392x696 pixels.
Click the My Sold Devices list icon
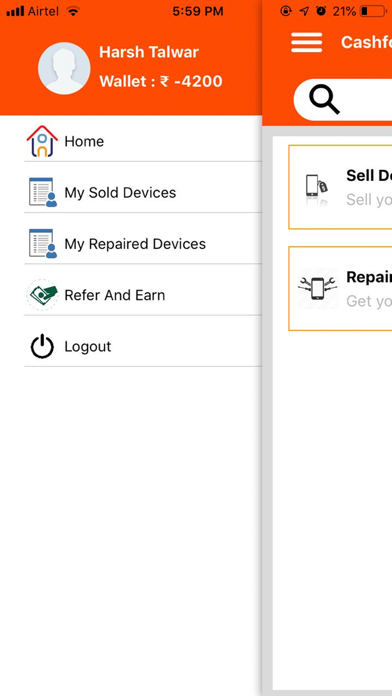point(43,192)
